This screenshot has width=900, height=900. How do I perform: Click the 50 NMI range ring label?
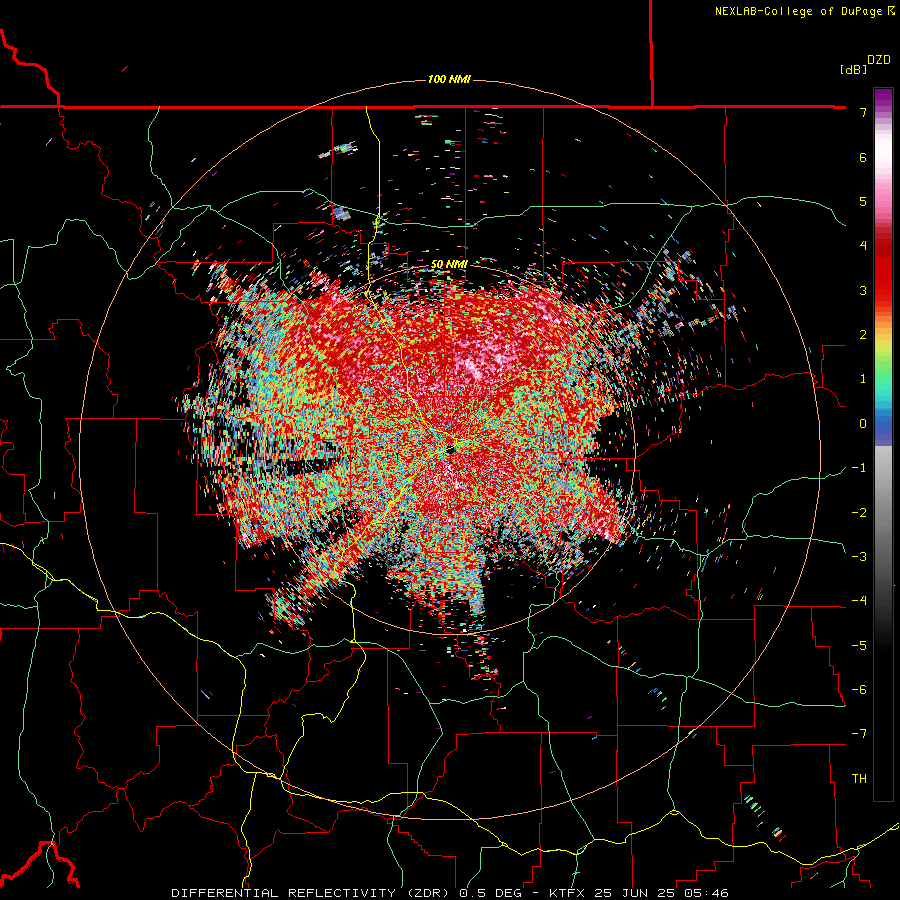point(449,264)
